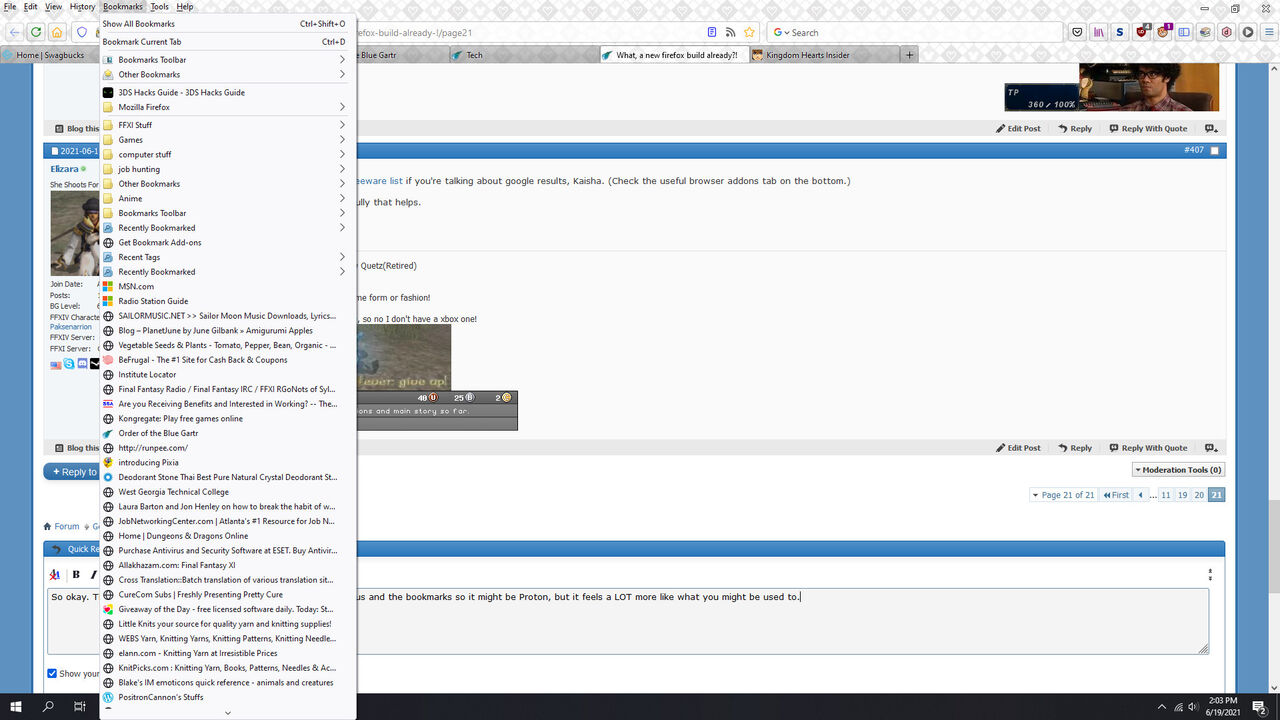This screenshot has height=720, width=1280.
Task: Click the back arrow navigation button
Action: [14, 32]
